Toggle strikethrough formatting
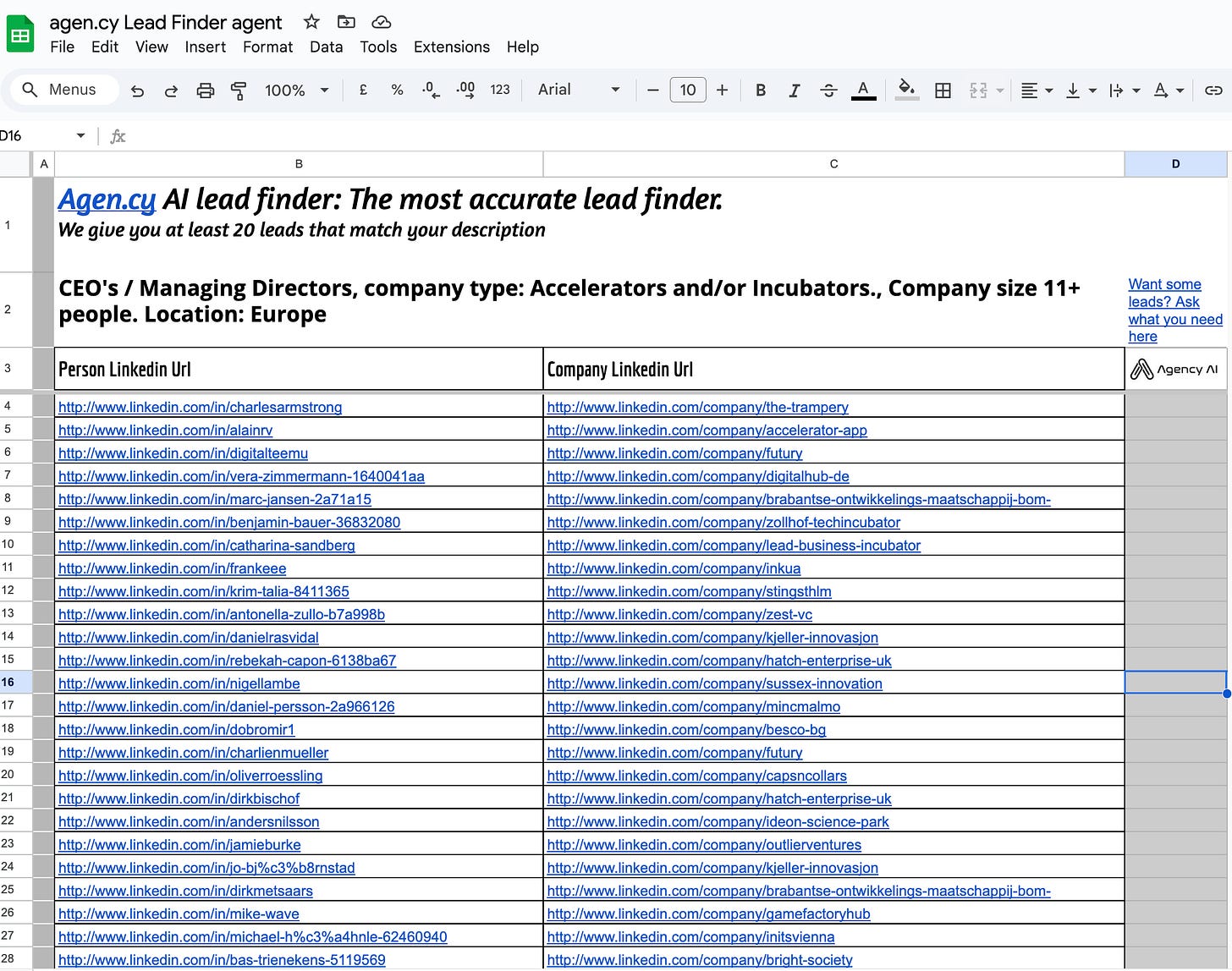 pyautogui.click(x=828, y=90)
